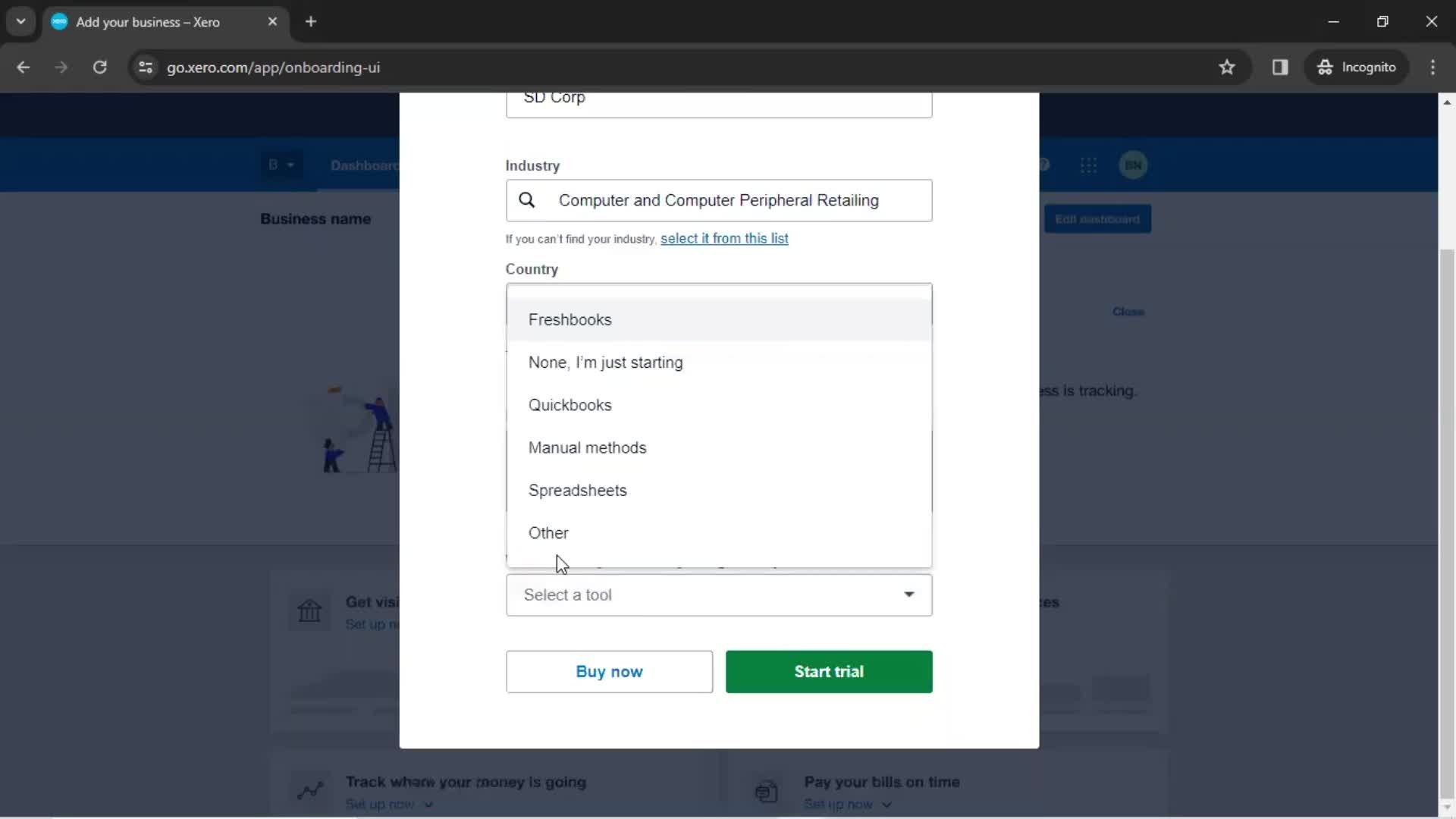1456x819 pixels.
Task: Reload the current page
Action: click(x=99, y=67)
